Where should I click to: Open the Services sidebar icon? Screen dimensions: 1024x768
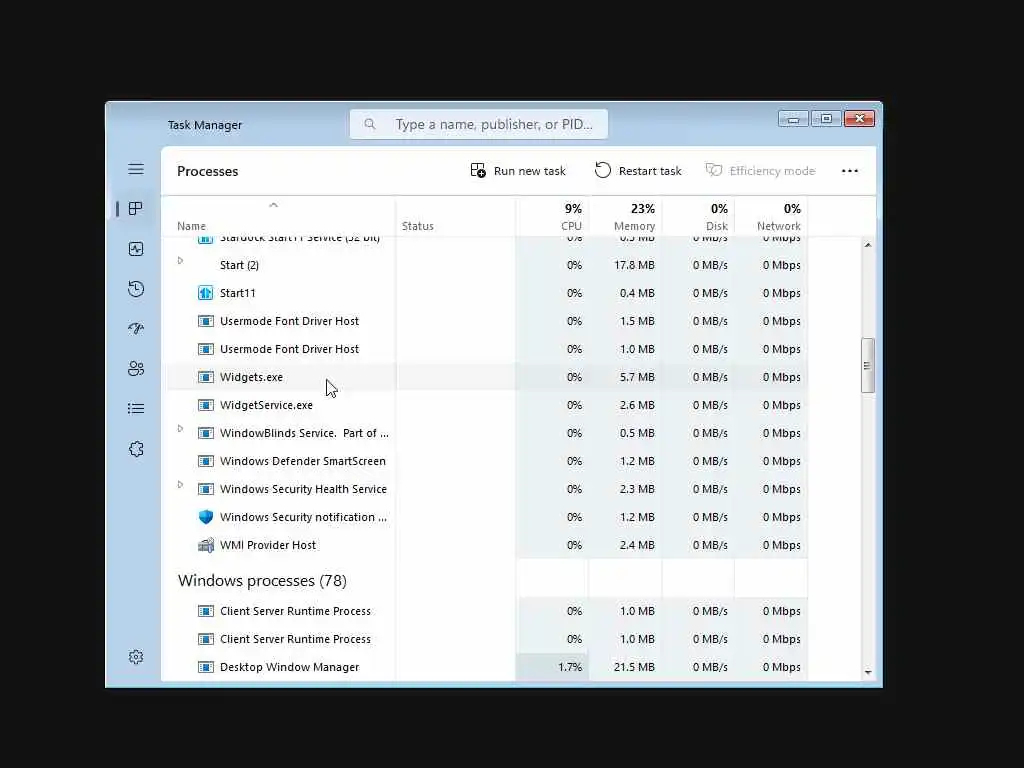(136, 449)
